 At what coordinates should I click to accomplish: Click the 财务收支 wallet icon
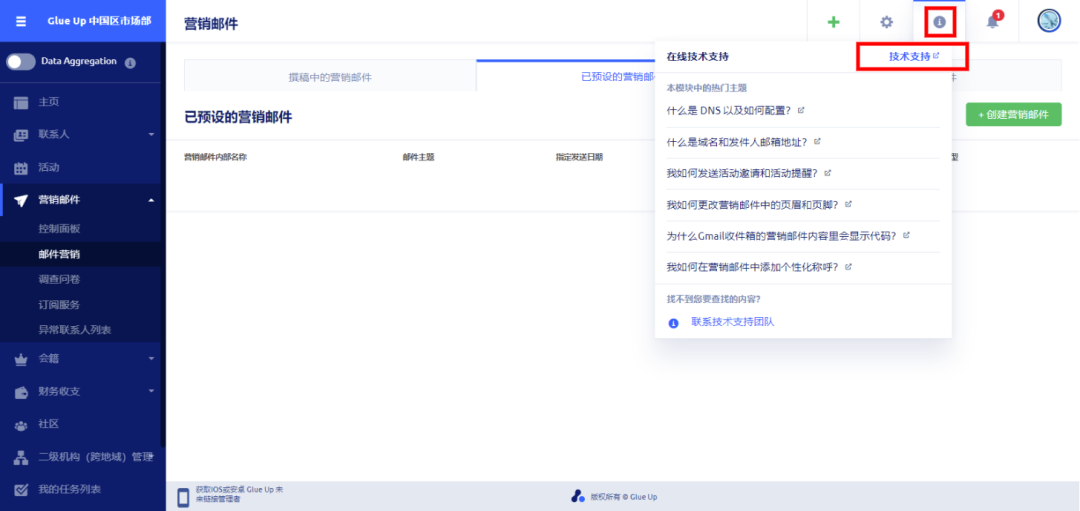(21, 392)
